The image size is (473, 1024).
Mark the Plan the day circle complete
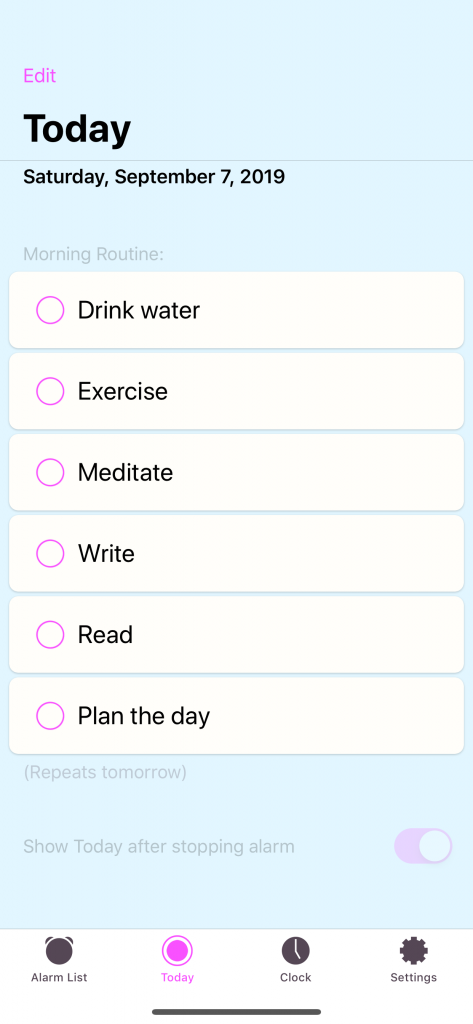coord(50,716)
